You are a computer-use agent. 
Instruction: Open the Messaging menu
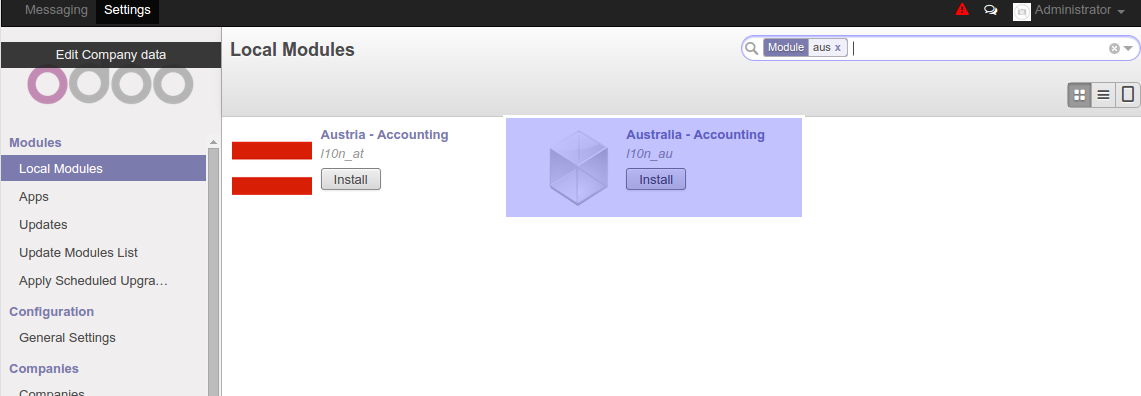(x=56, y=10)
